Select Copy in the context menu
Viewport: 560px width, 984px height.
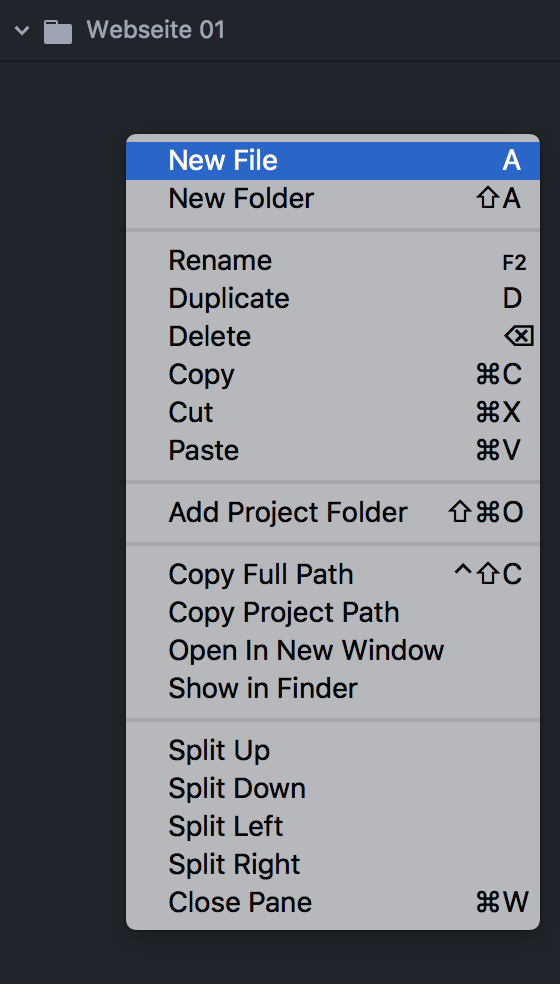point(333,375)
